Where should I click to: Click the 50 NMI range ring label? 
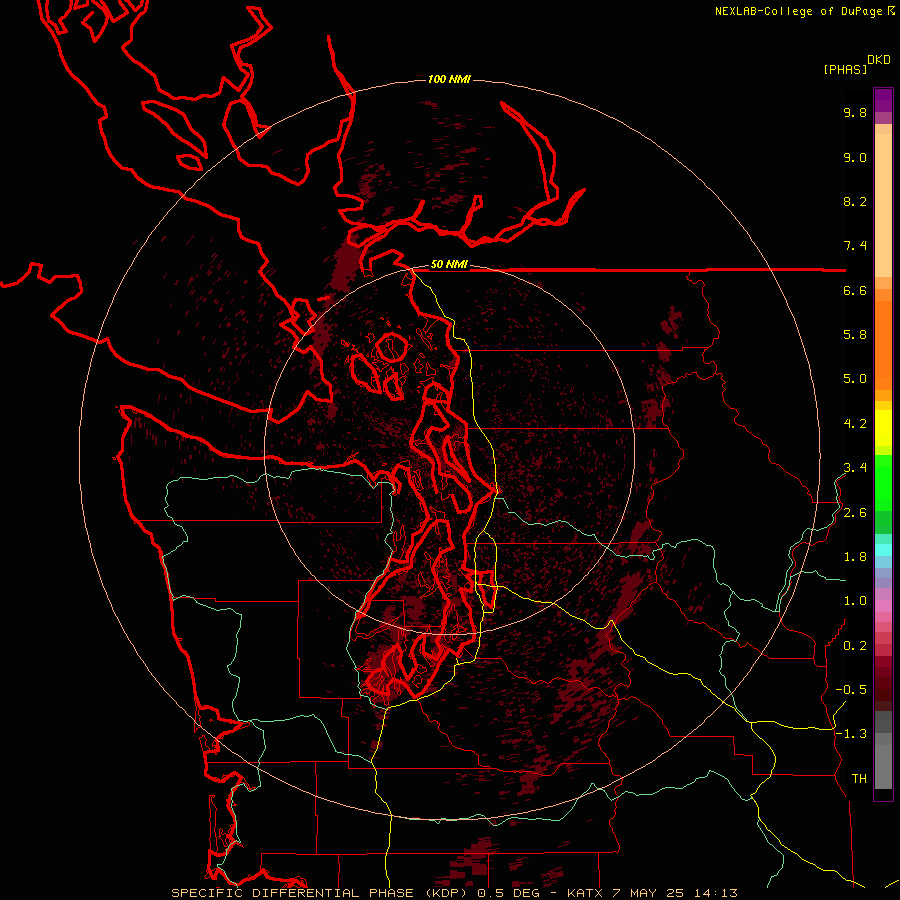click(449, 264)
